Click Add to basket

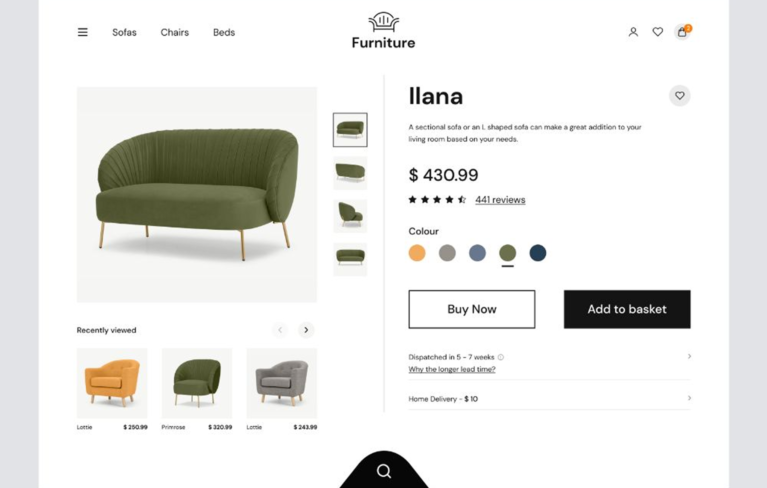coord(627,309)
